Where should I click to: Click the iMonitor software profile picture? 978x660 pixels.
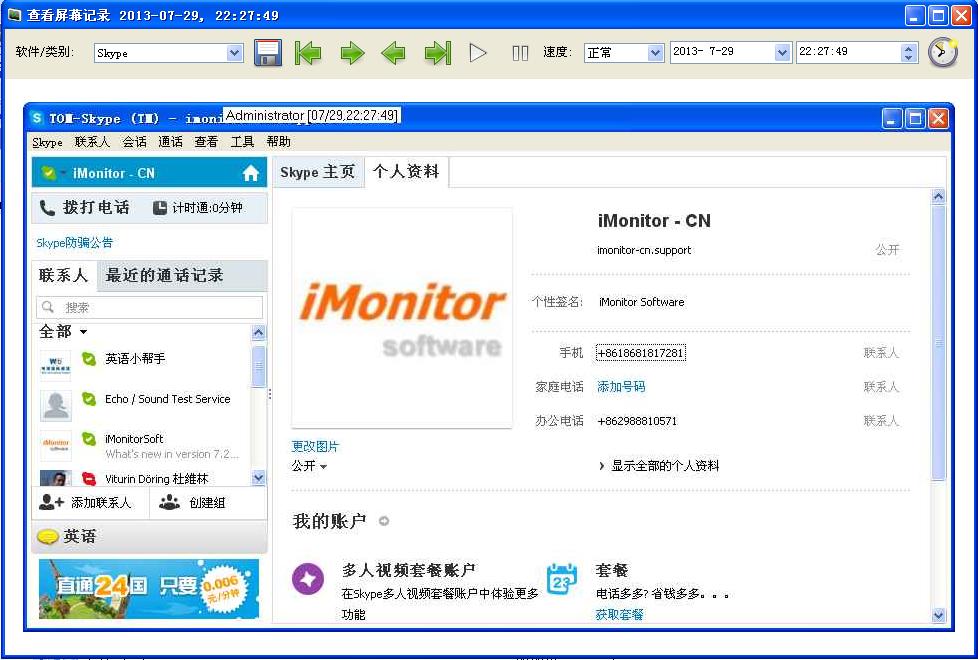[402, 318]
